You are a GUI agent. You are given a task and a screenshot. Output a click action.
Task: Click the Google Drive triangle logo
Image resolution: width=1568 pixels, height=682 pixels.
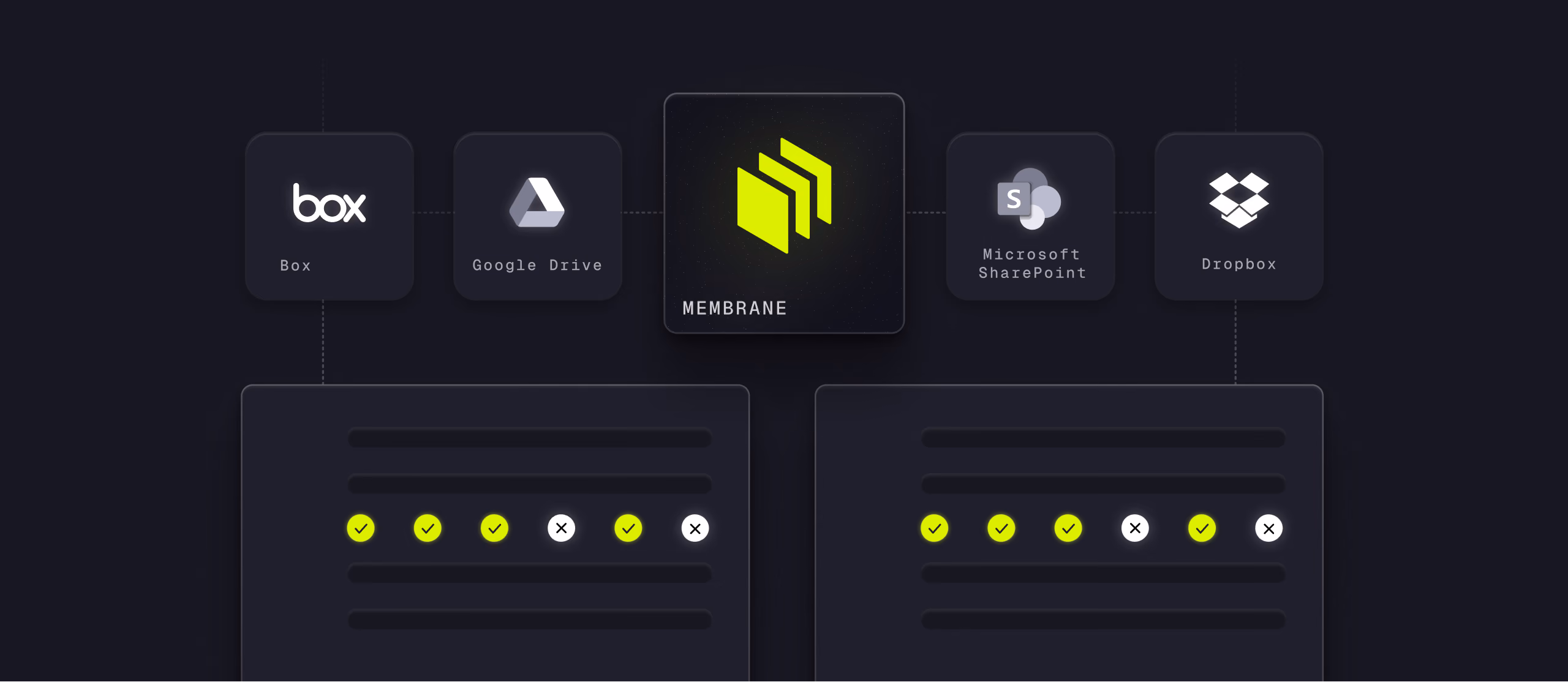click(537, 202)
